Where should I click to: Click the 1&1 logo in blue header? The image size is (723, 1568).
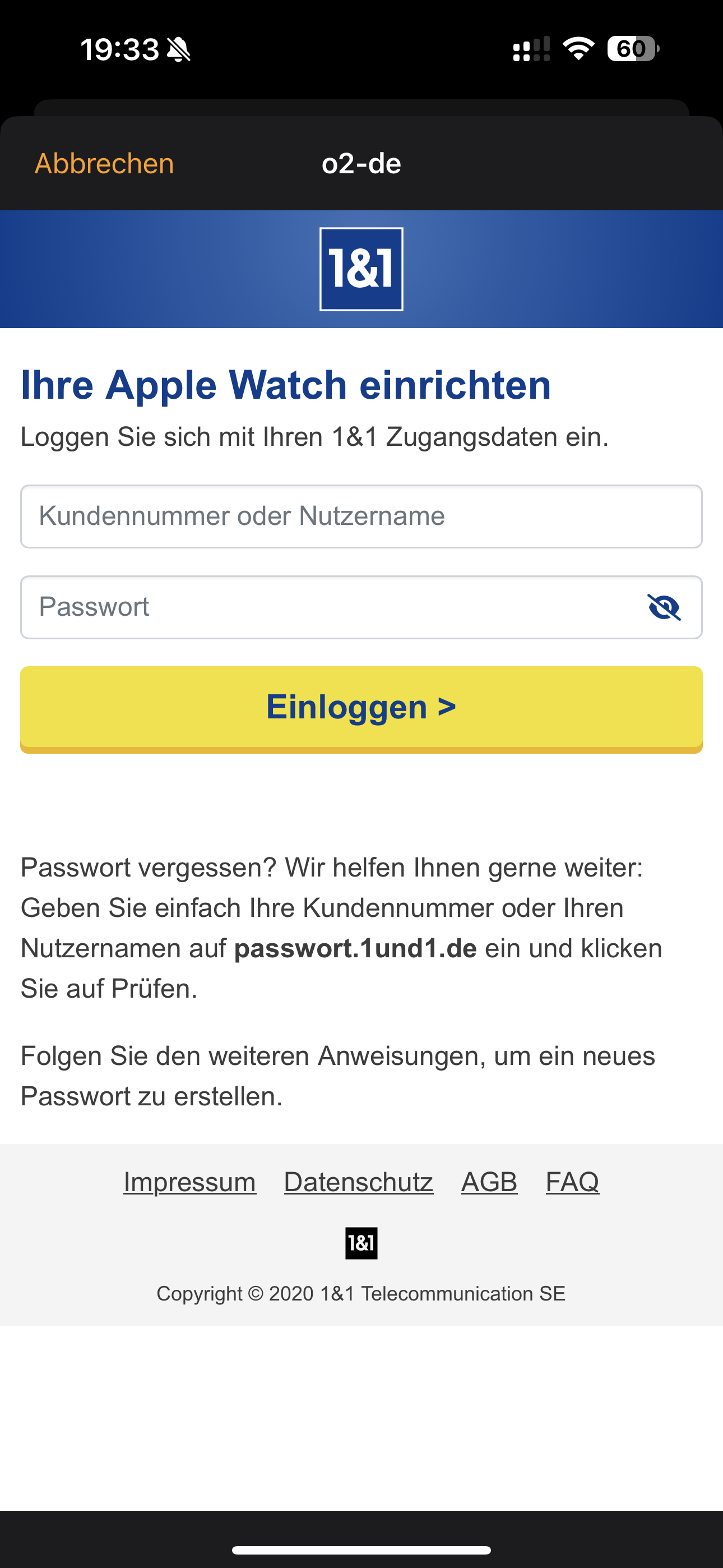[x=361, y=269]
